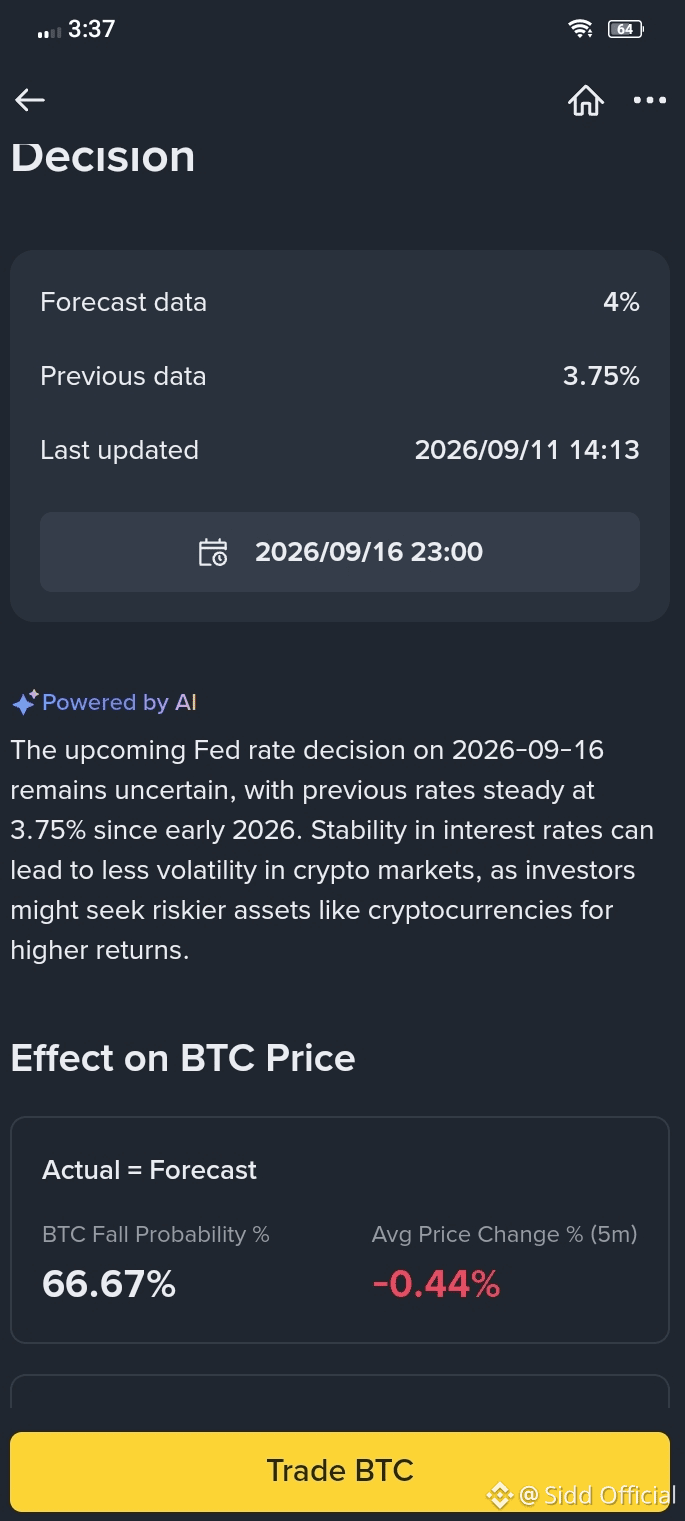Image resolution: width=685 pixels, height=1521 pixels.
Task: Check the Wi-Fi status icon
Action: (580, 29)
